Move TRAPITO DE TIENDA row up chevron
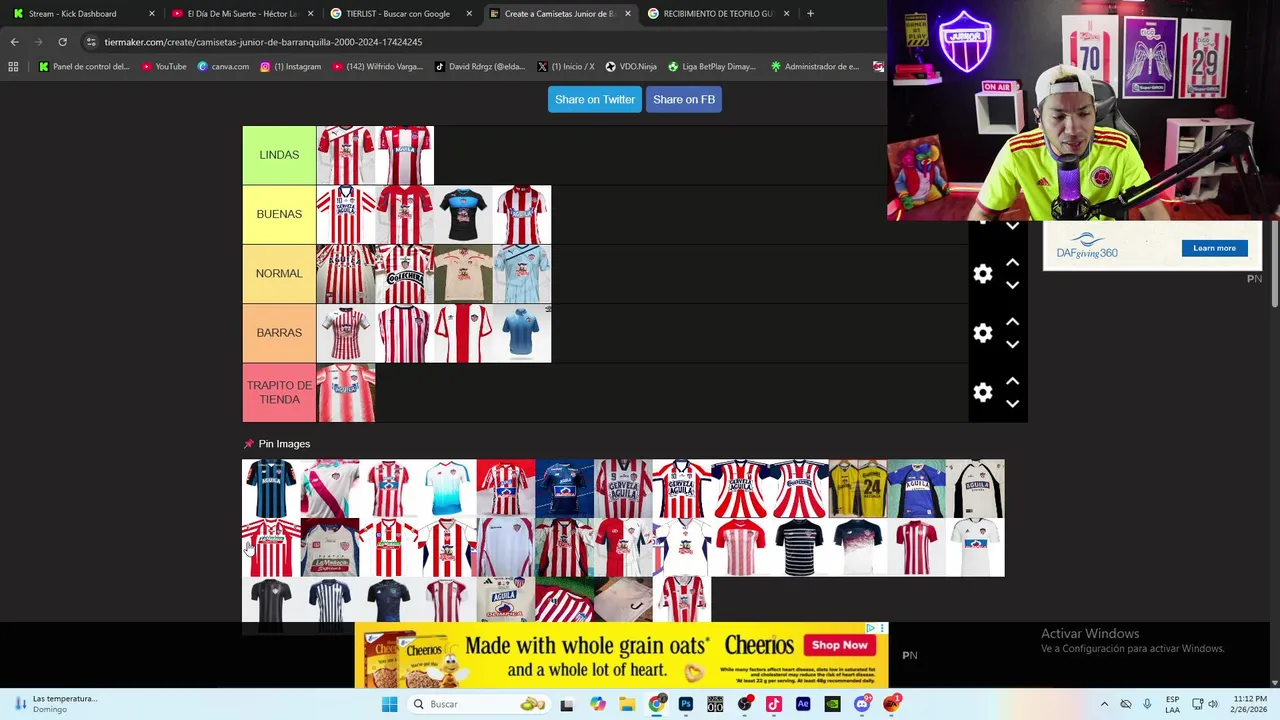Viewport: 1280px width, 720px height. point(1012,381)
